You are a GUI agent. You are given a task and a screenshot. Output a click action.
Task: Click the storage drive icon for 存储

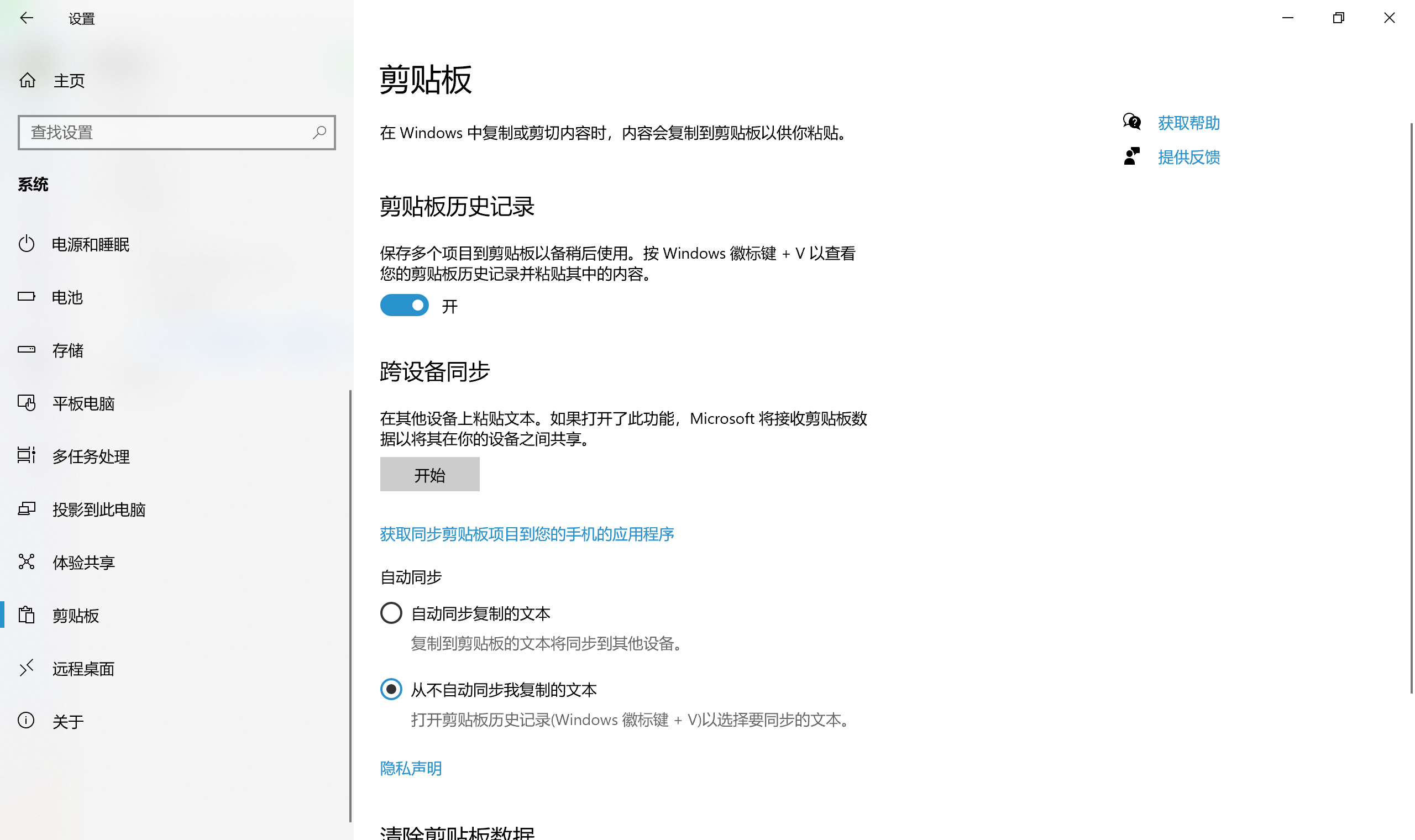coord(27,350)
